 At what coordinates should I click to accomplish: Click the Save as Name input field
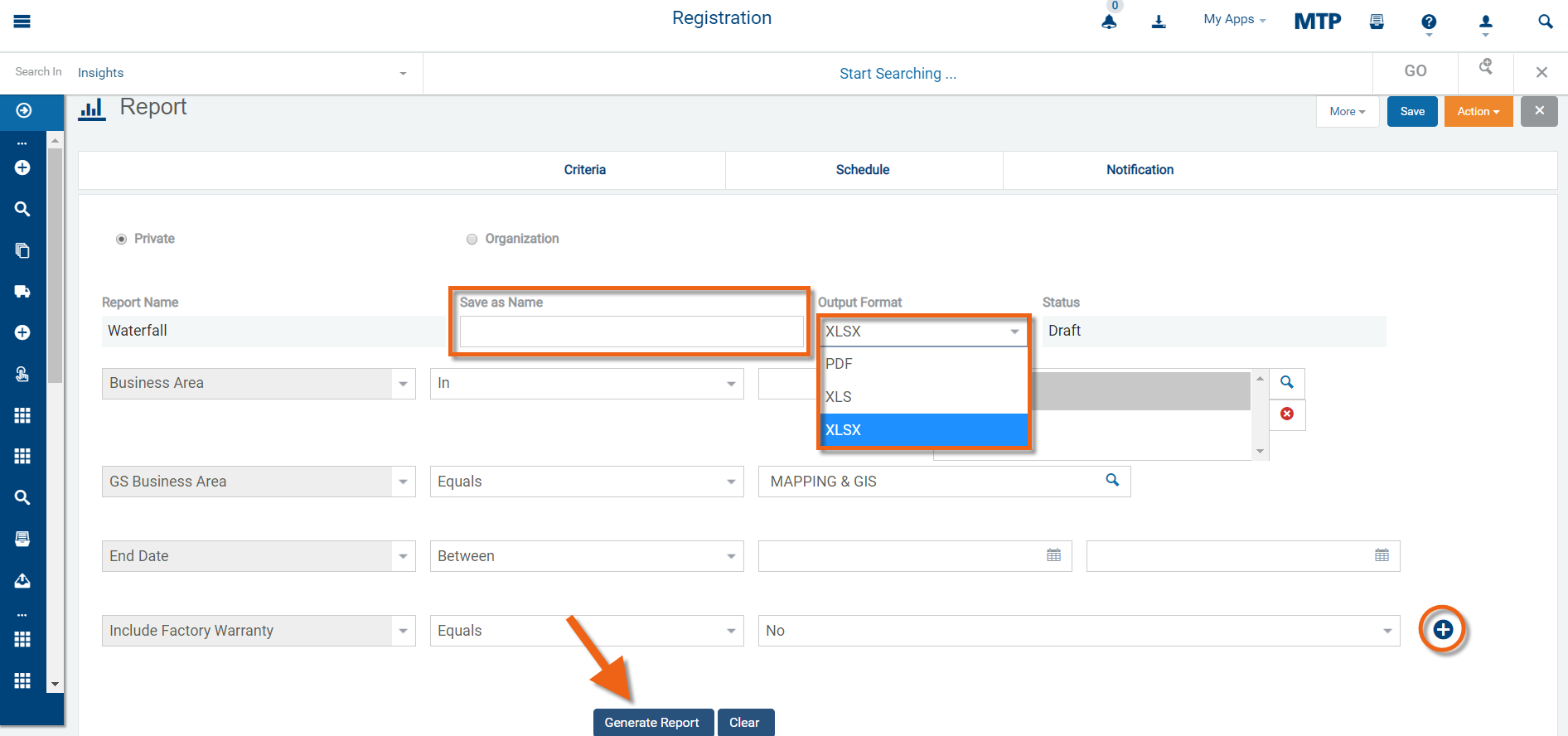click(x=632, y=332)
